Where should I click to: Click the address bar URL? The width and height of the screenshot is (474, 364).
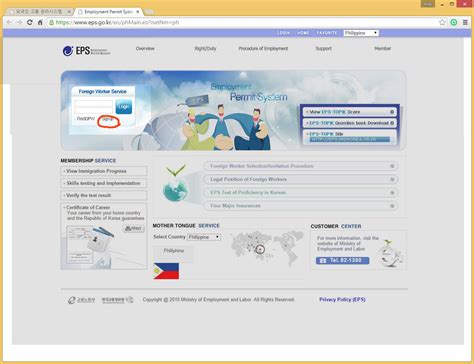click(x=117, y=22)
